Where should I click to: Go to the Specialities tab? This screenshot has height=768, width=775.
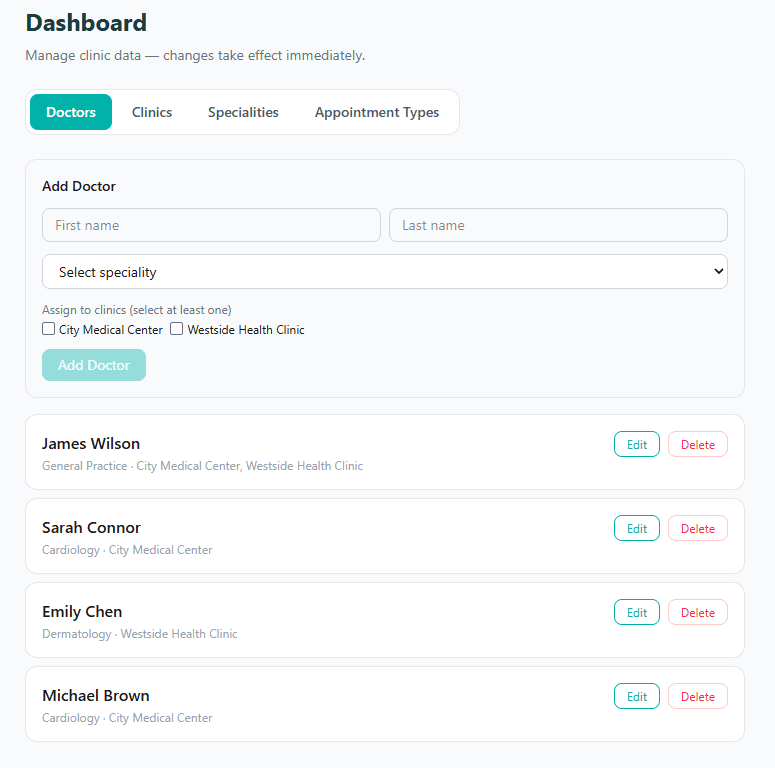243,112
